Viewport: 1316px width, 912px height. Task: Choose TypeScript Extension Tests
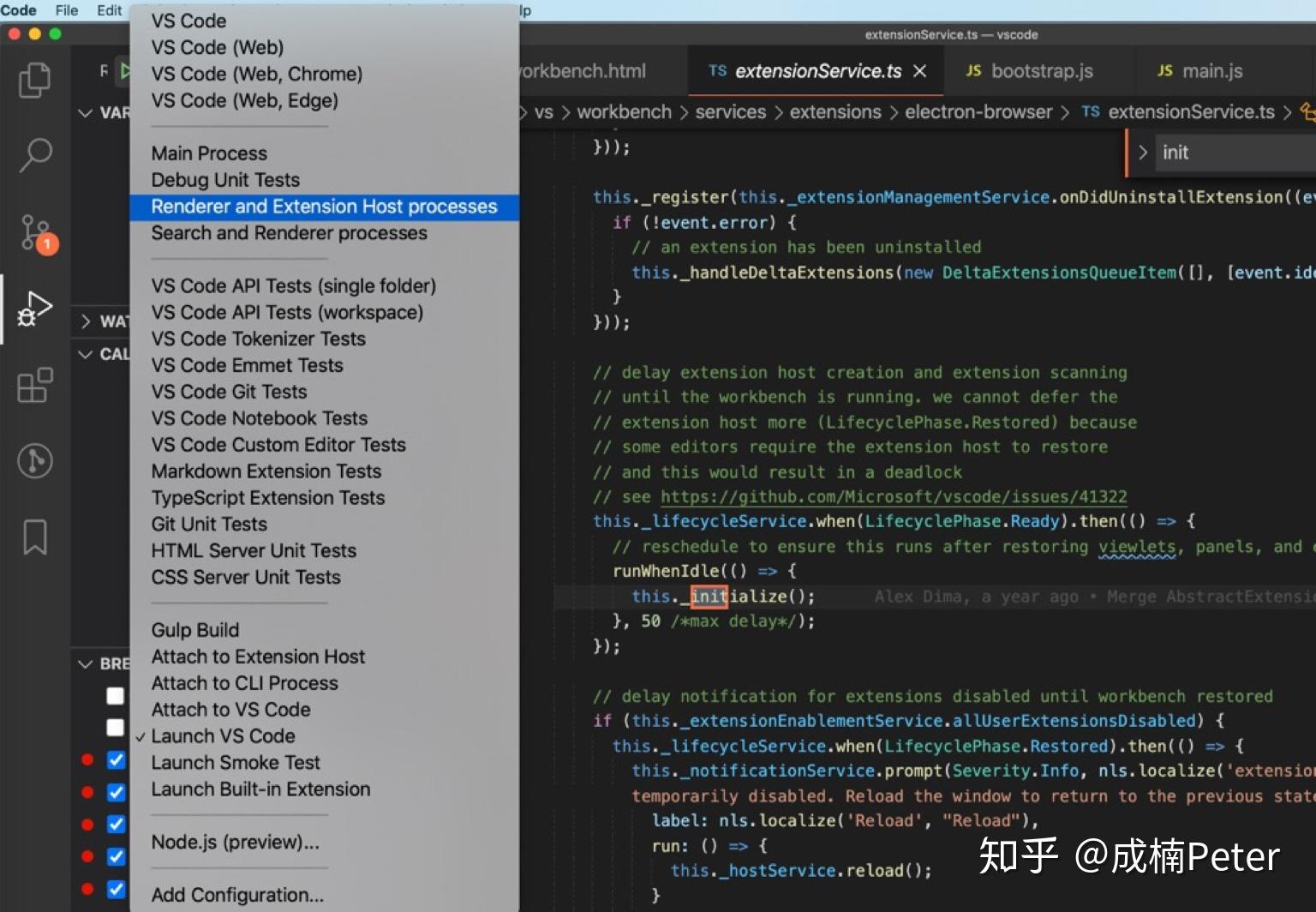click(324, 498)
